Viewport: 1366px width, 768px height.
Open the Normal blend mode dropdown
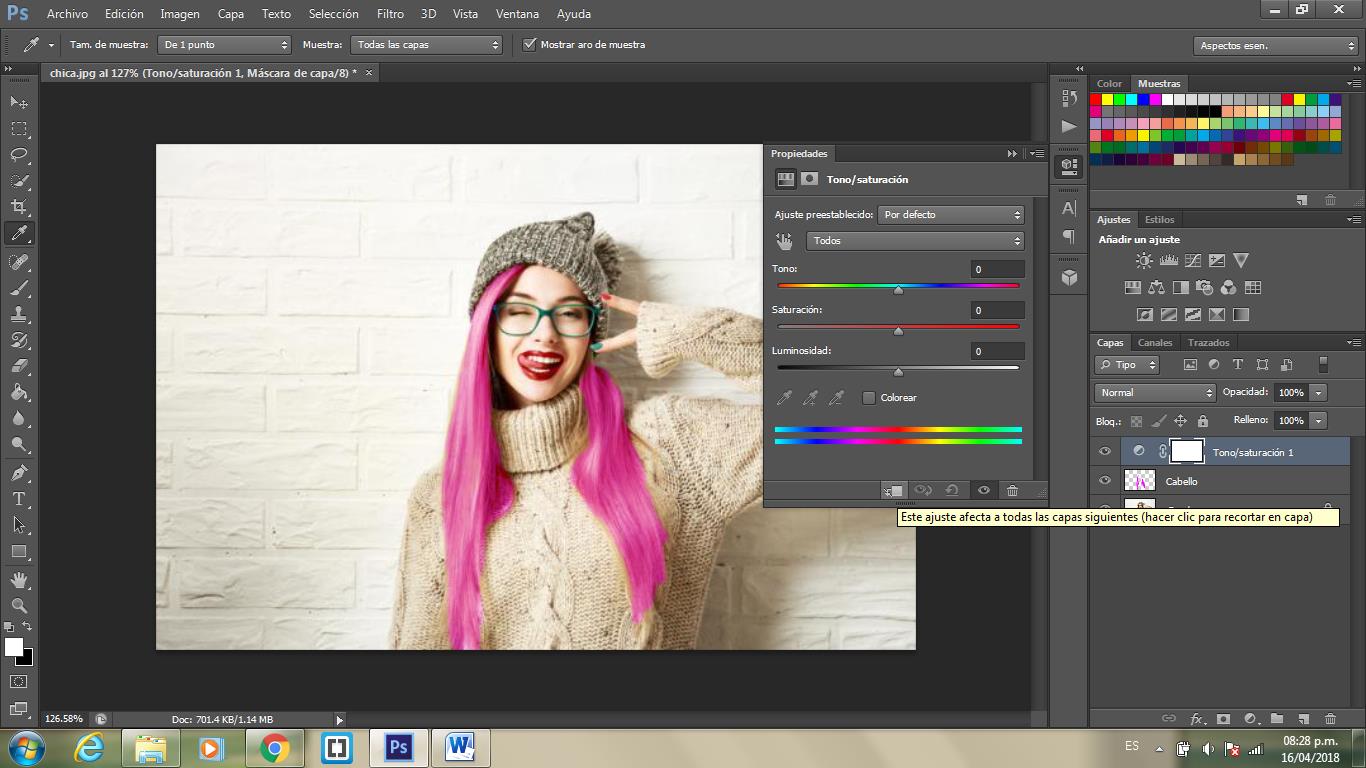pyautogui.click(x=1154, y=393)
